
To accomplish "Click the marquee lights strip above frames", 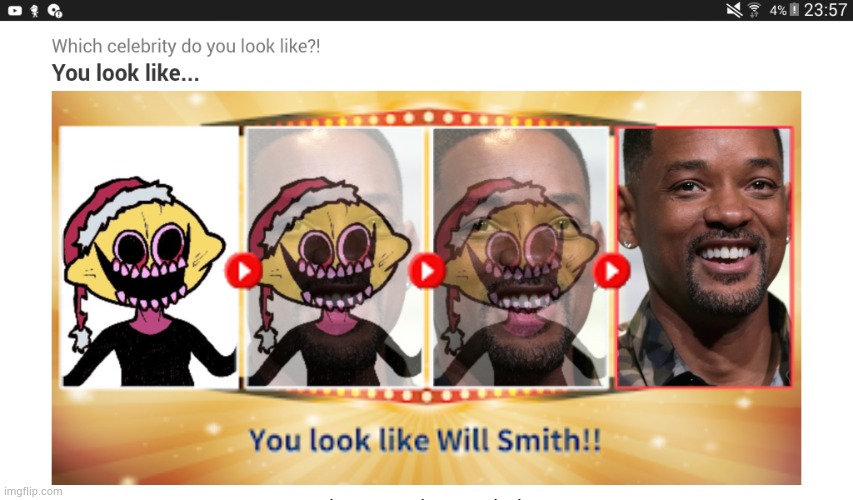I will point(428,118).
